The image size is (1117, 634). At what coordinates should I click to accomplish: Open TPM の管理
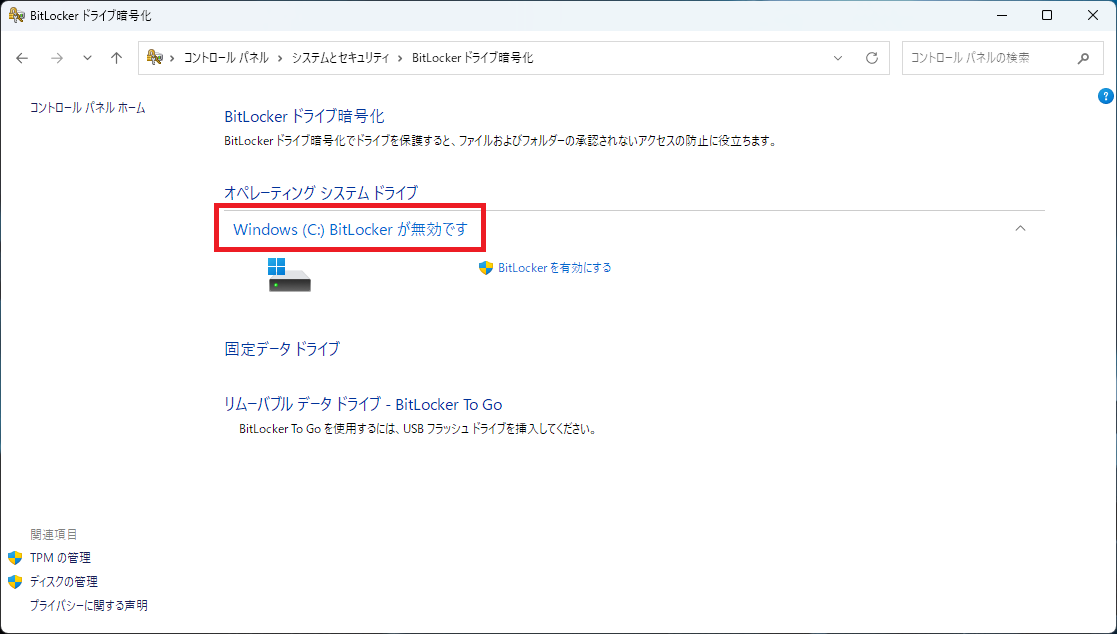(60, 557)
